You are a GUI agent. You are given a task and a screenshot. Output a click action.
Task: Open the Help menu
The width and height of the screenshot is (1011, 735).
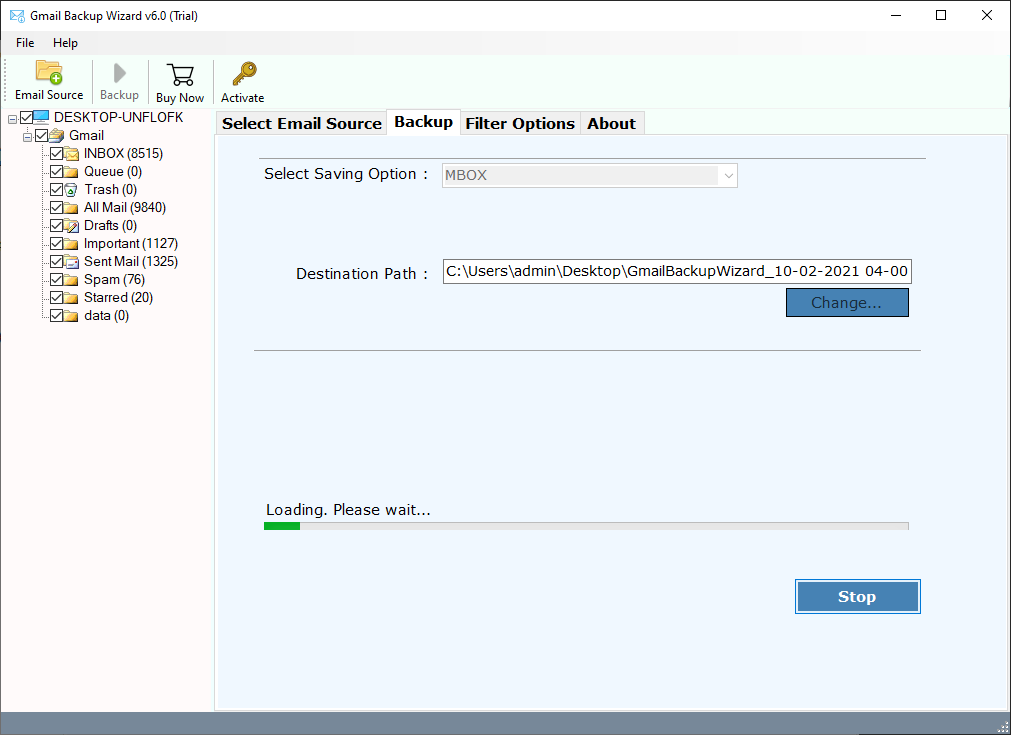coord(65,43)
